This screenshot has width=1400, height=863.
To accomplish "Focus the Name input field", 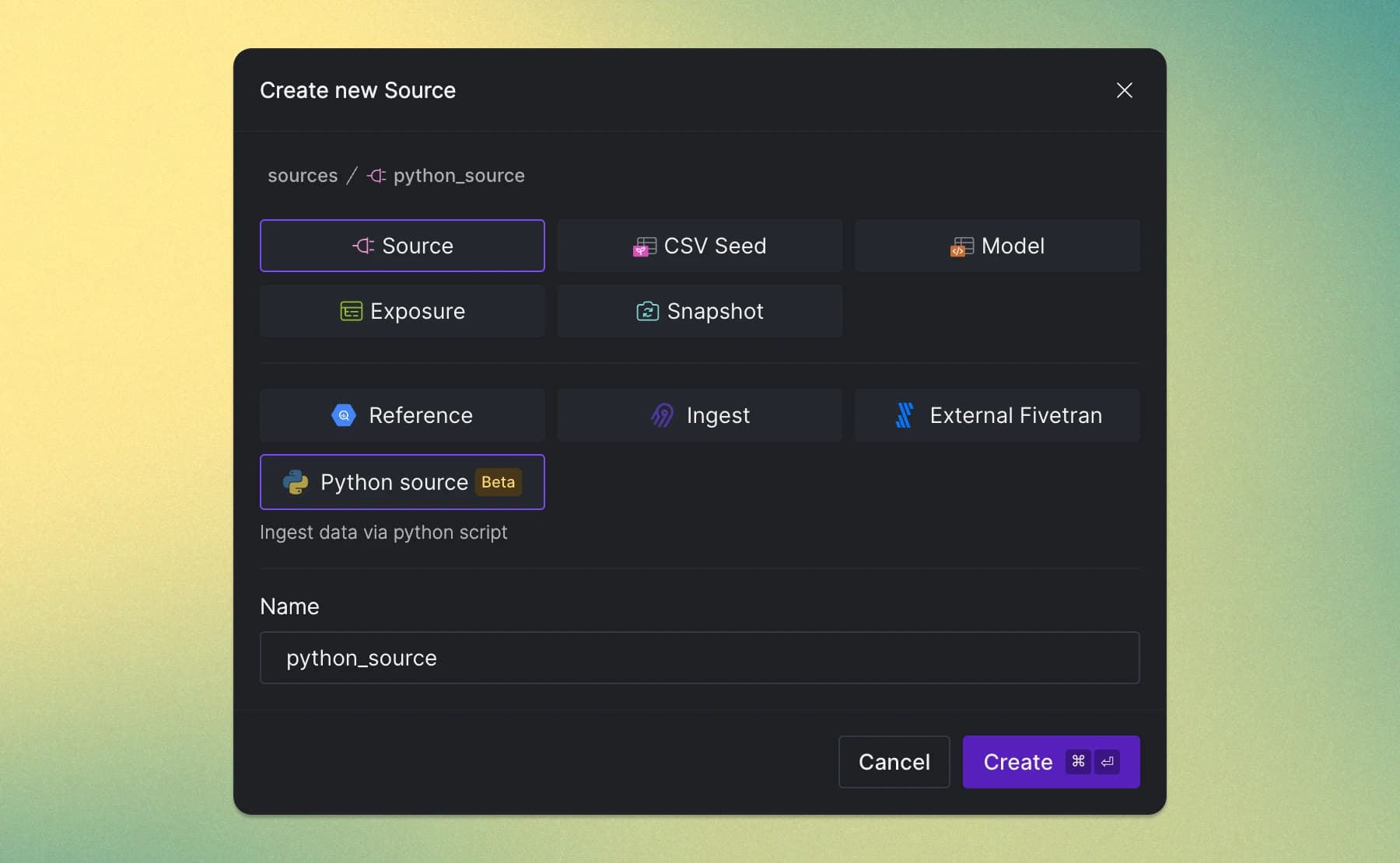I will (x=699, y=658).
